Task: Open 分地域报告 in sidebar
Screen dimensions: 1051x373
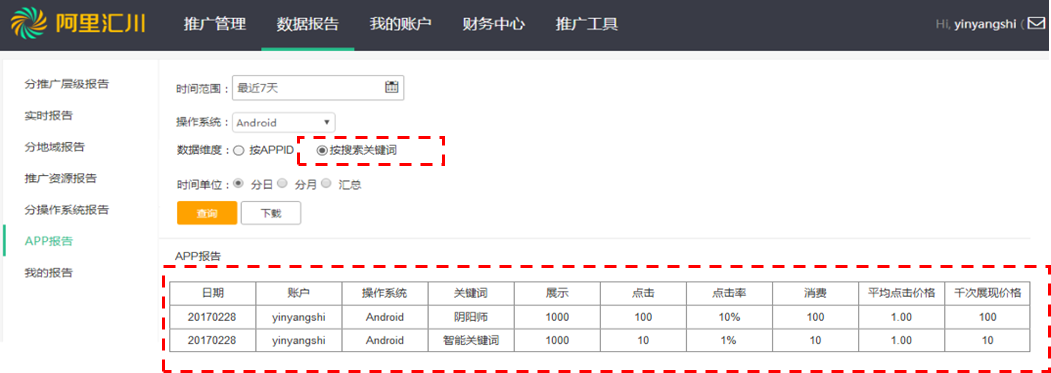Action: [54, 147]
